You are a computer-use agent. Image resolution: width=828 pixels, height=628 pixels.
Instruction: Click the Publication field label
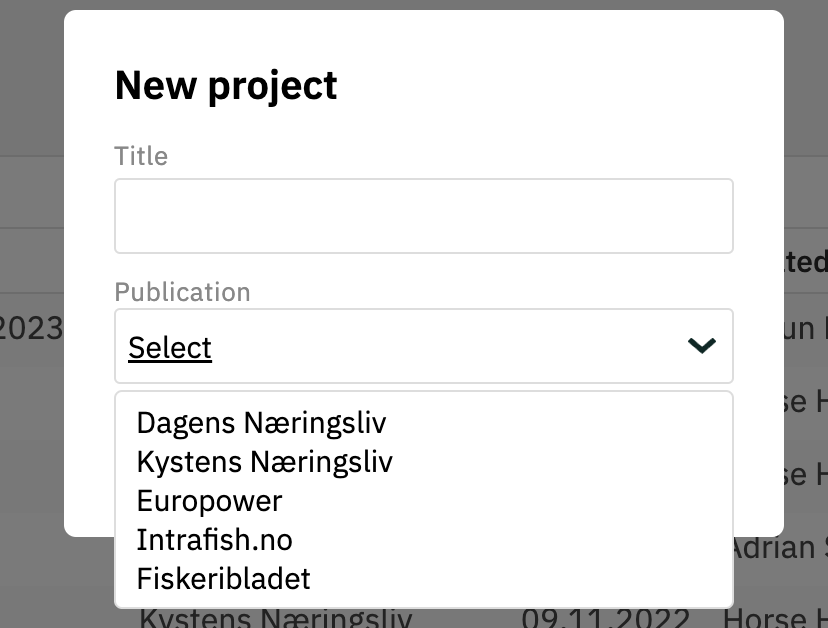(x=183, y=292)
